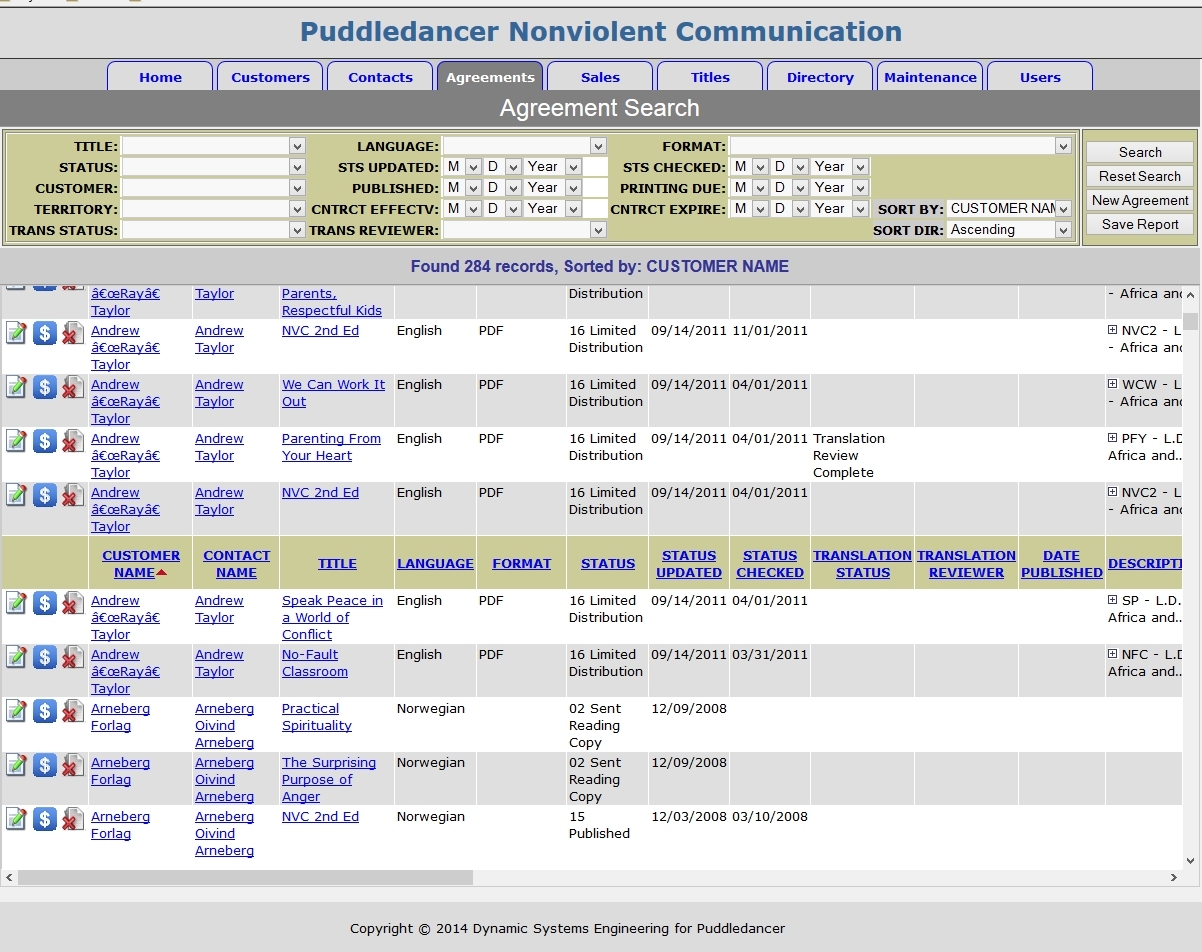Screen dimensions: 1202x952
Task: Delete the Parenting From Your Heart agreement
Action: coord(72,441)
